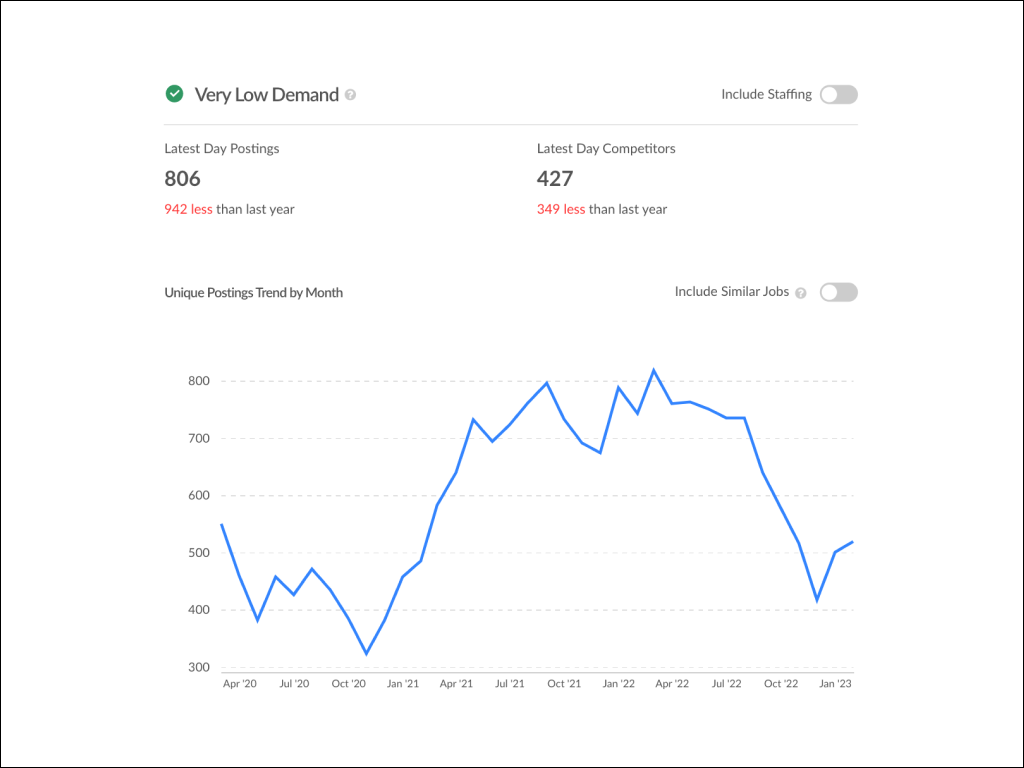Click the Jan '21 axis label
The width and height of the screenshot is (1024, 768).
click(x=403, y=684)
